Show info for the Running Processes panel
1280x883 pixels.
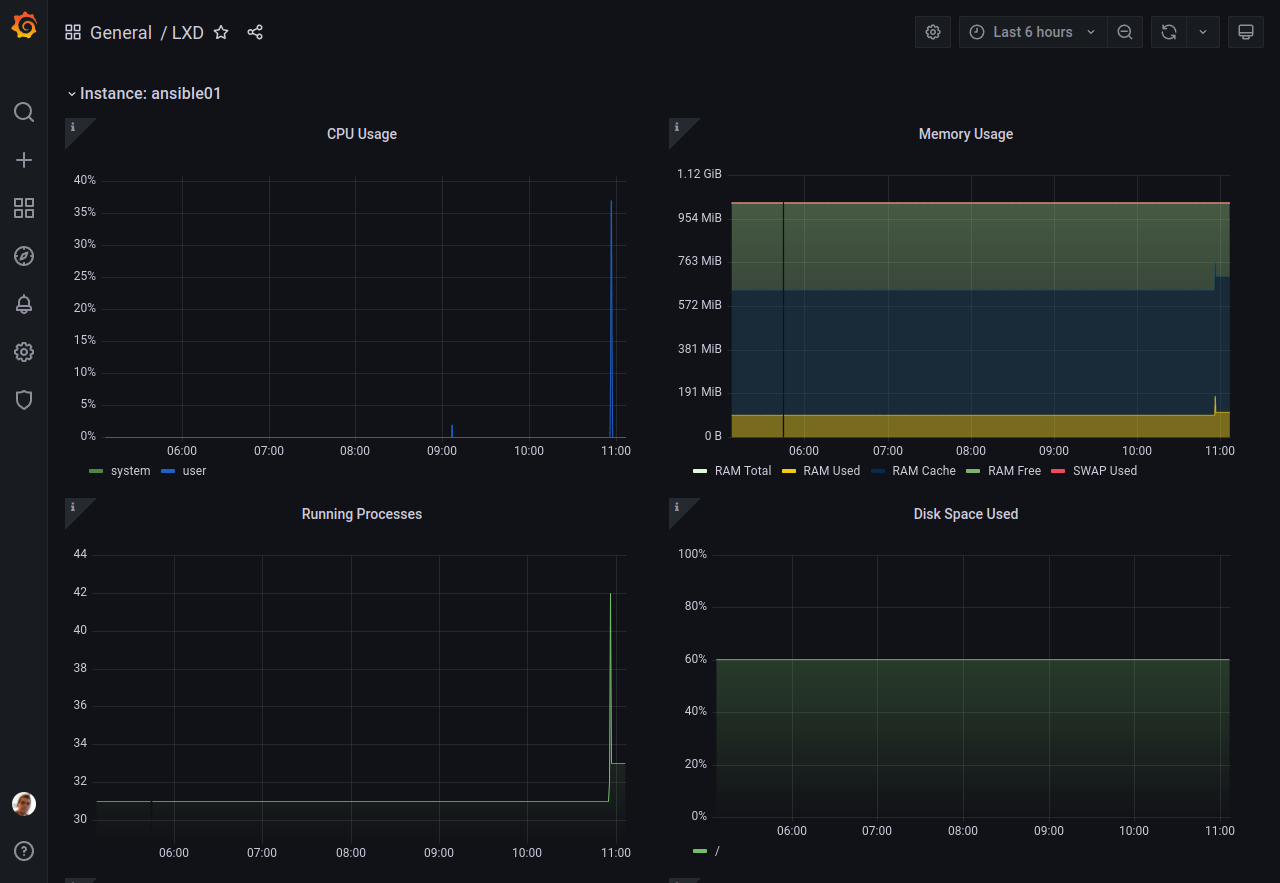pyautogui.click(x=73, y=507)
